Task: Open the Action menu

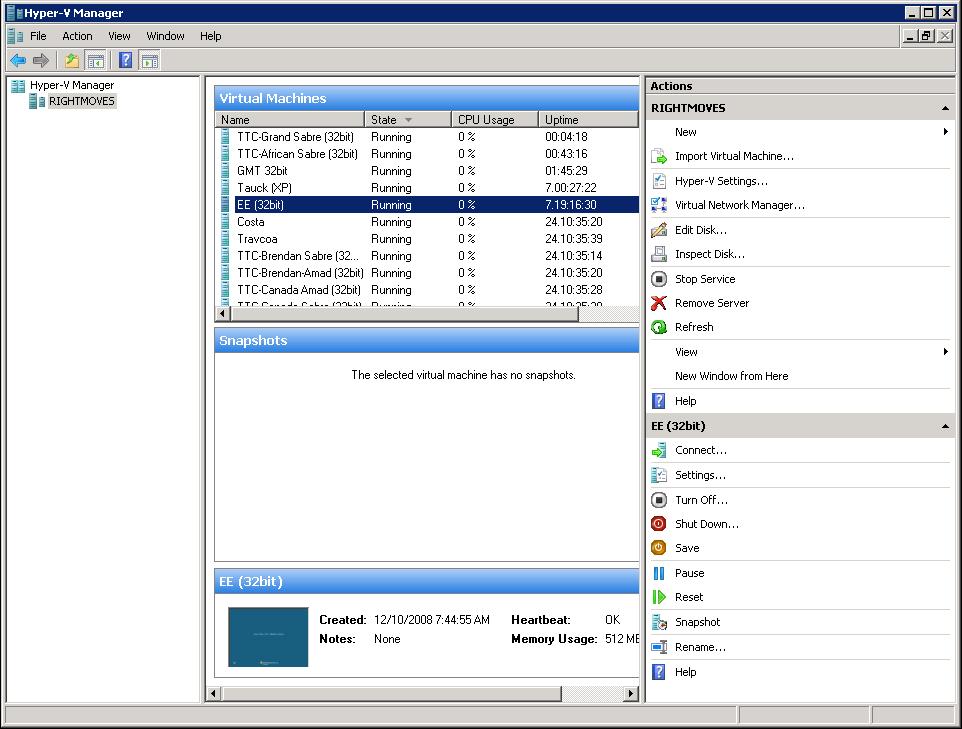Action: click(x=77, y=36)
